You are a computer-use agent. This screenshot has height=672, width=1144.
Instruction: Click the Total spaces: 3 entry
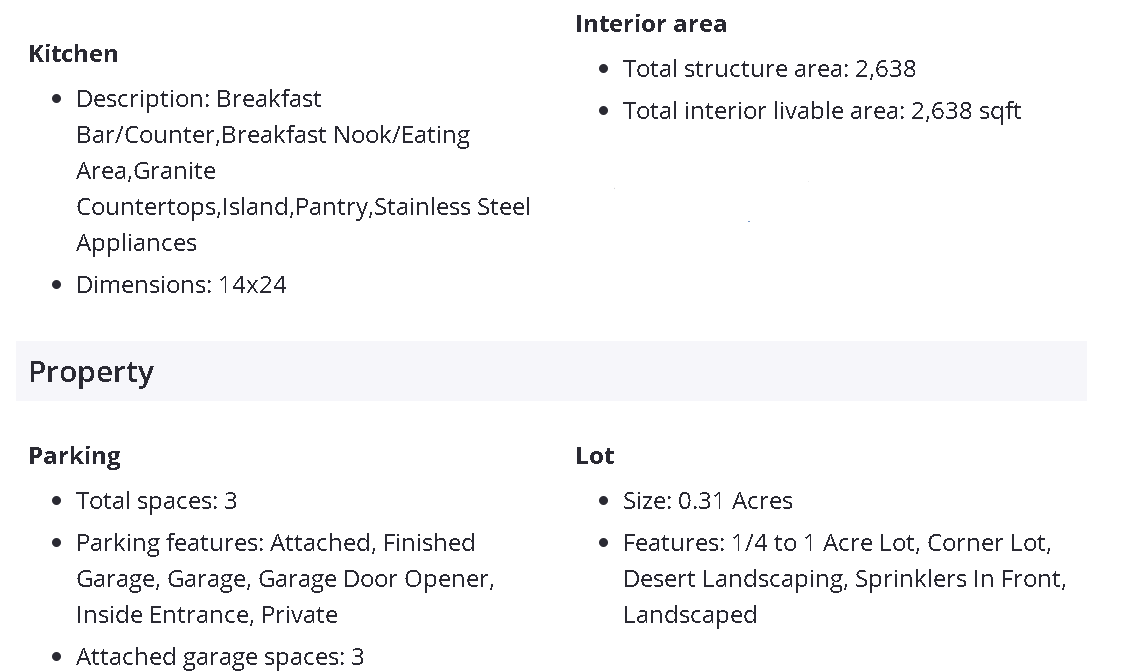[x=156, y=501]
